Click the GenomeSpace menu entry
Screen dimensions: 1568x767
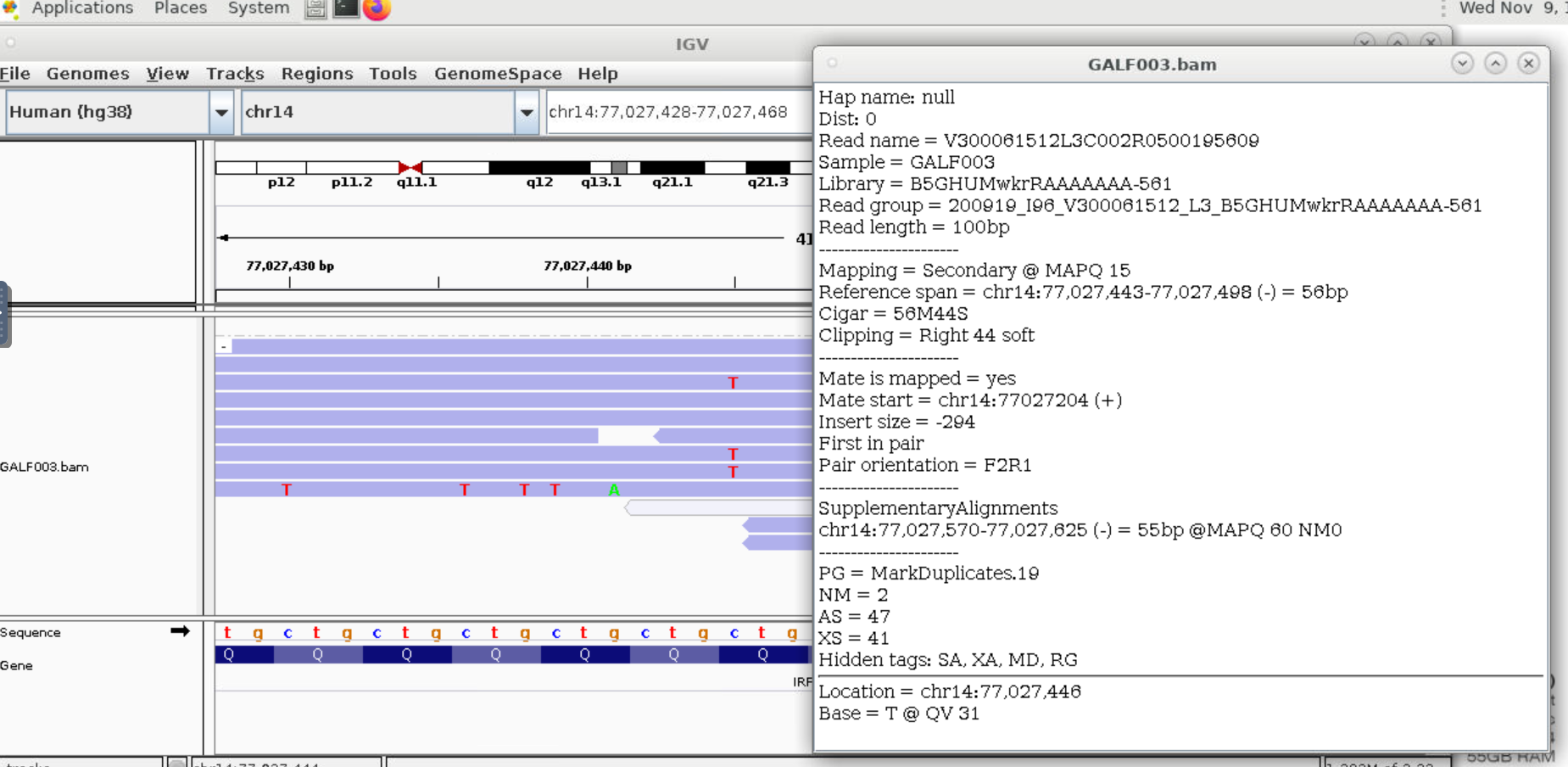(x=498, y=74)
